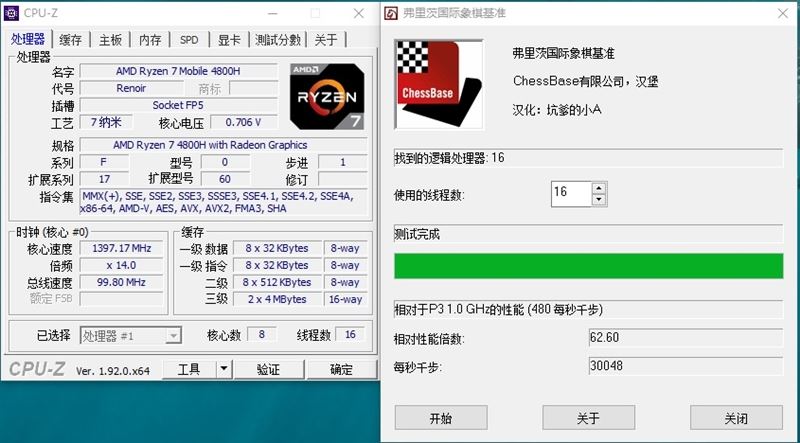Click the name field AMD Ryzen 7 Mobile 4800H
Screen dimensions: 800x443
point(179,71)
